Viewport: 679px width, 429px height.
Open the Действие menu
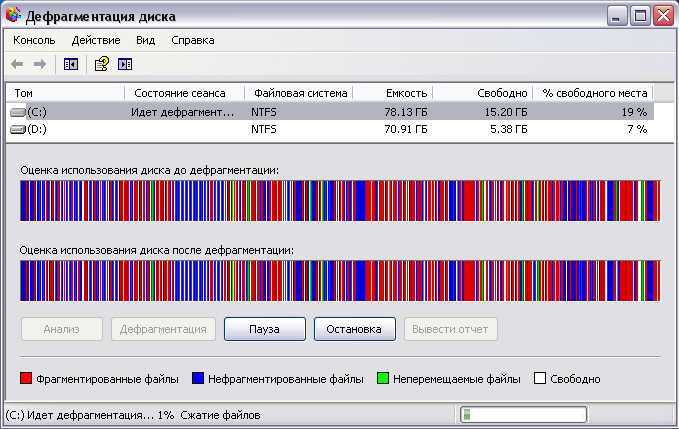pyautogui.click(x=96, y=40)
